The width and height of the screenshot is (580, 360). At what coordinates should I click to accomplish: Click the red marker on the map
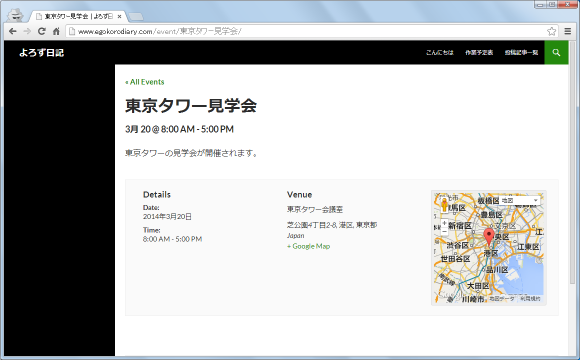pyautogui.click(x=489, y=236)
